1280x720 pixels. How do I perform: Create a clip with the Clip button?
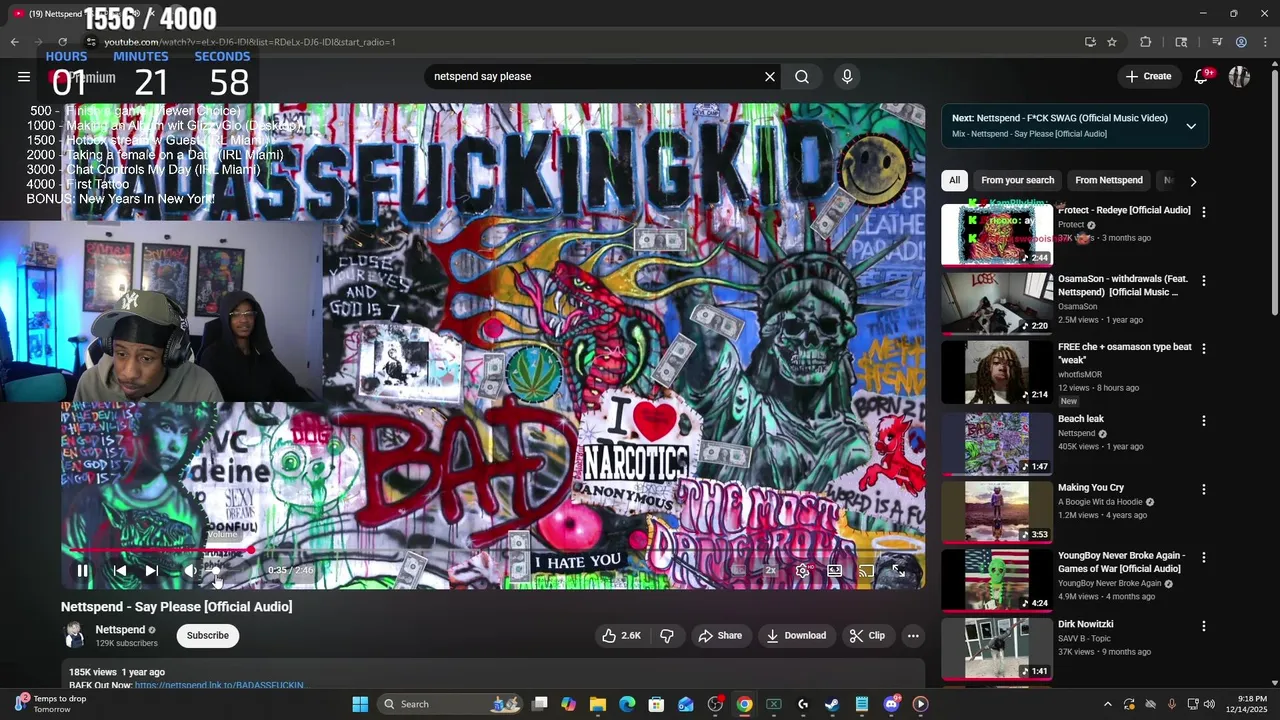(x=867, y=636)
